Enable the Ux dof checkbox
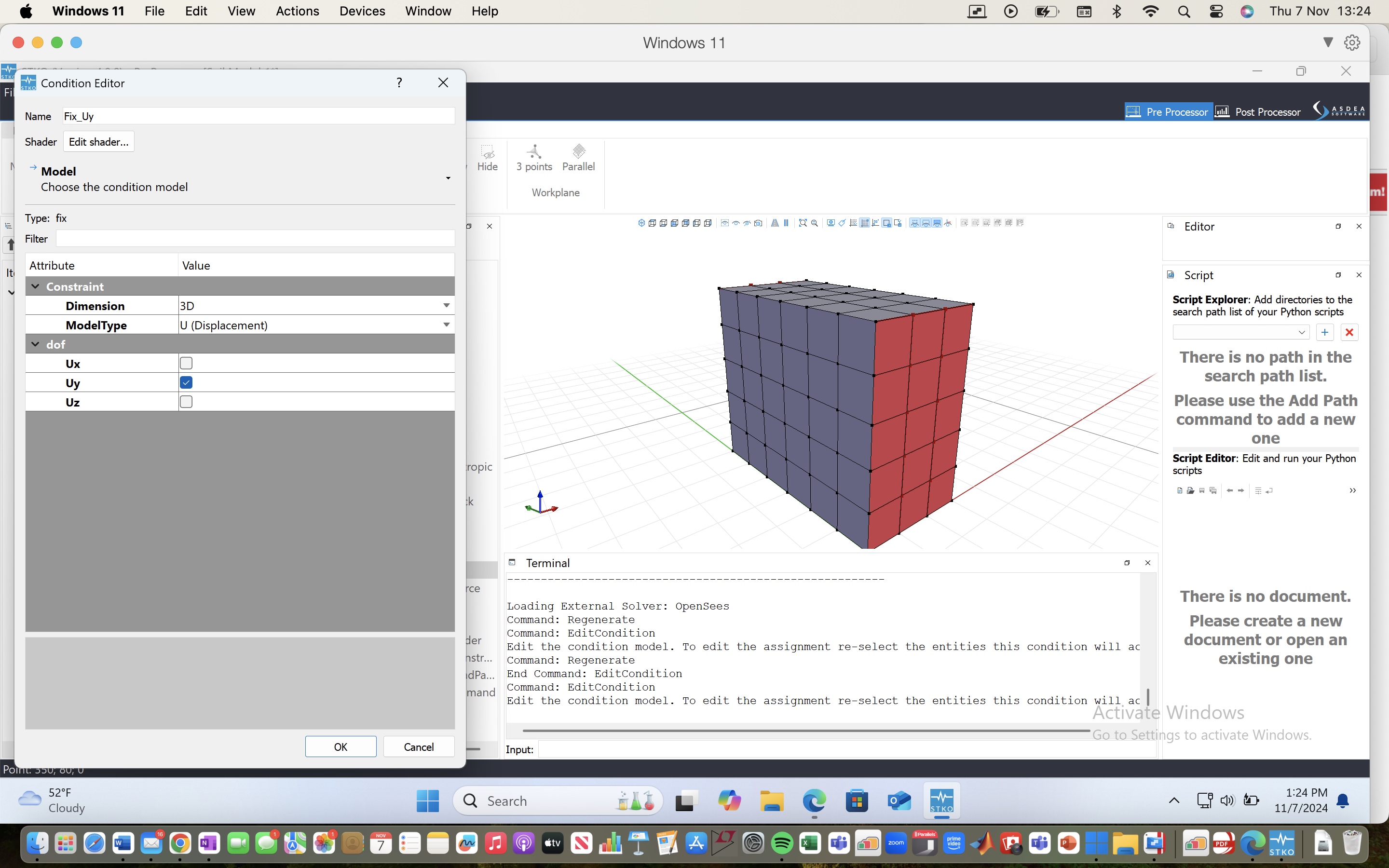Image resolution: width=1389 pixels, height=868 pixels. point(186,364)
